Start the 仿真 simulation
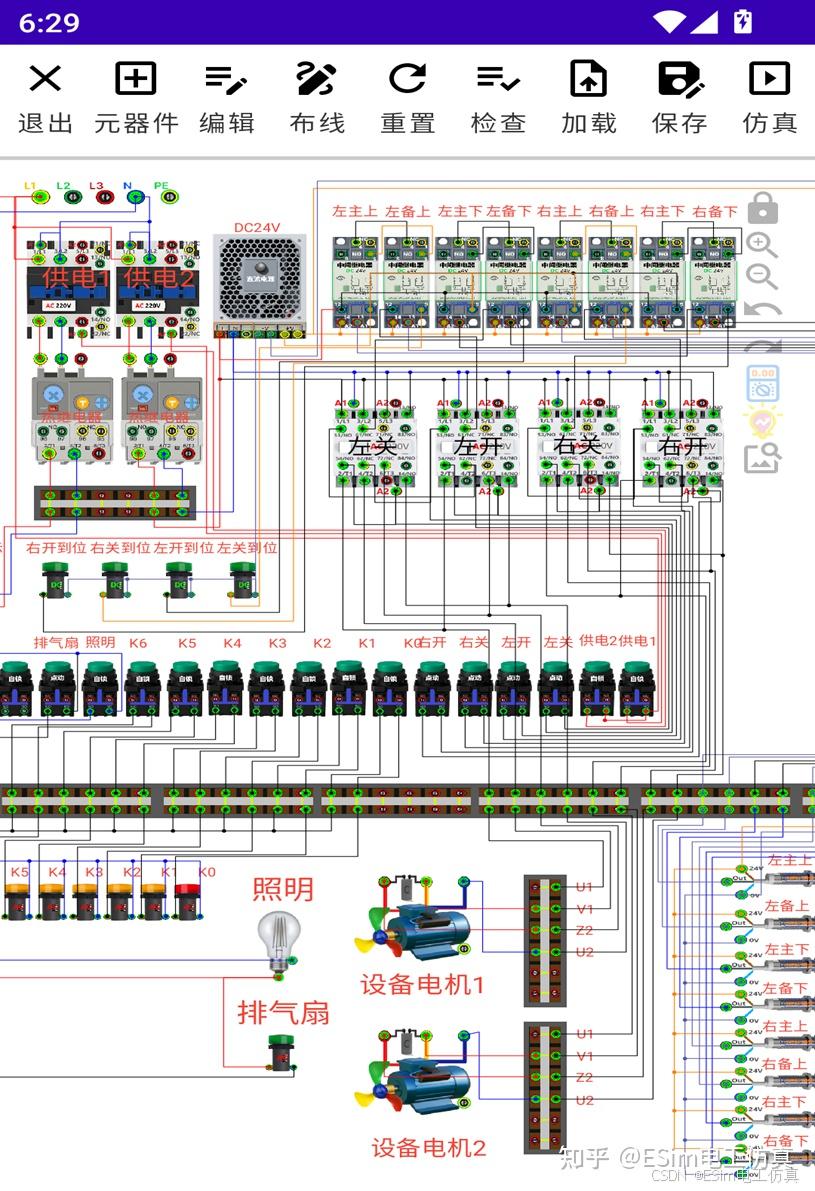Image resolution: width=815 pixels, height=1191 pixels. click(x=769, y=78)
